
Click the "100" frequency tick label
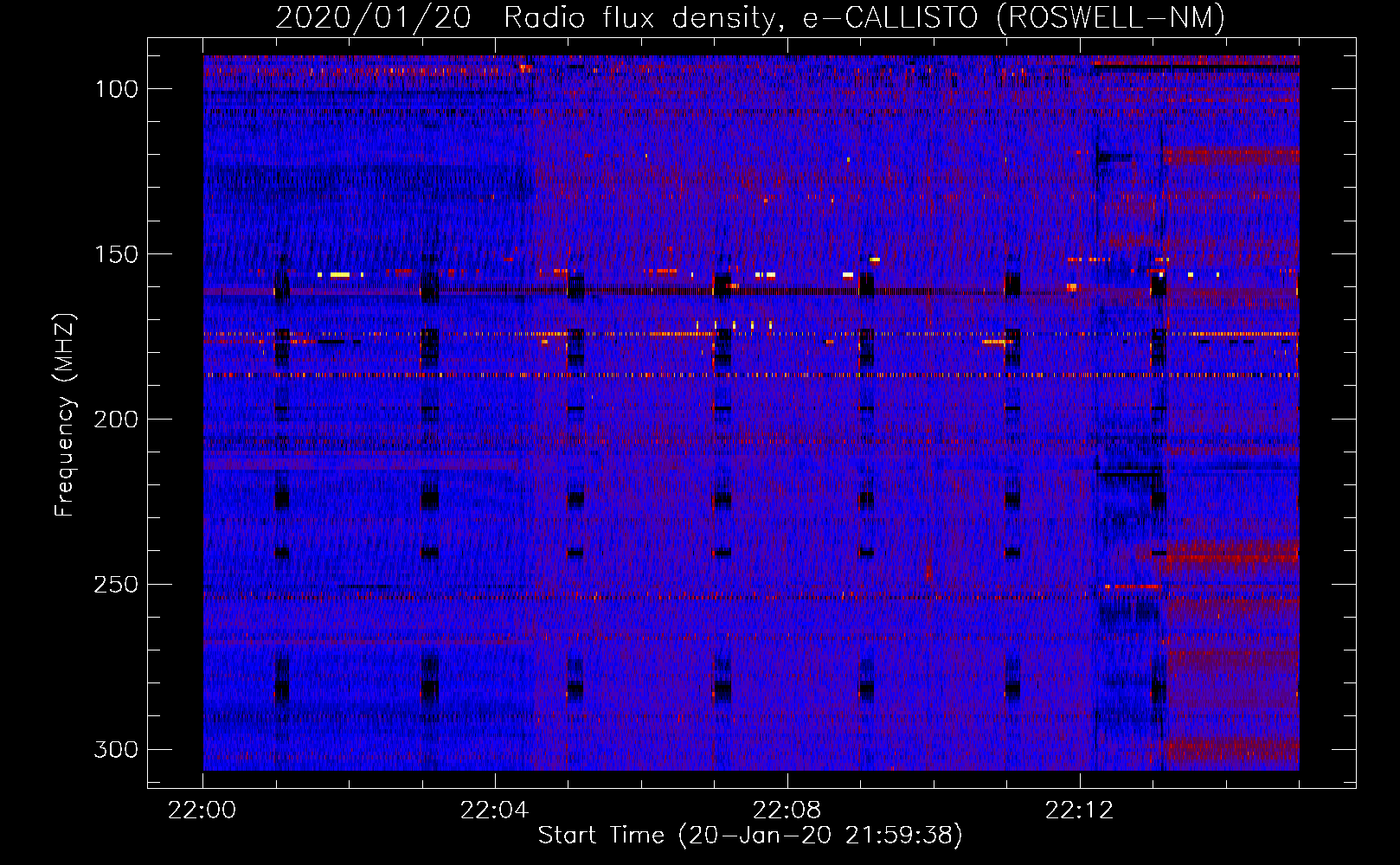pyautogui.click(x=115, y=89)
